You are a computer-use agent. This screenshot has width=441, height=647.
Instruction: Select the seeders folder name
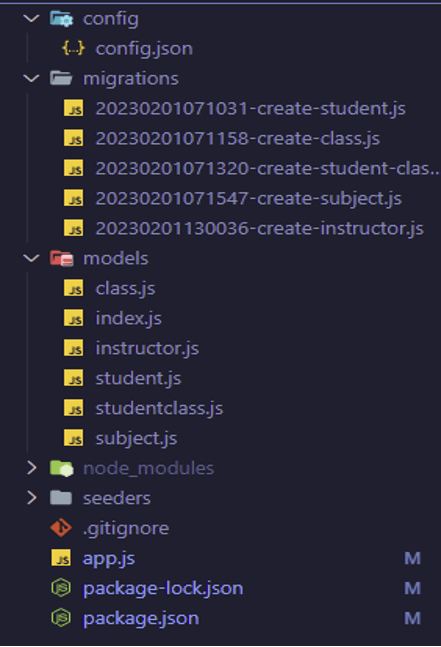117,498
